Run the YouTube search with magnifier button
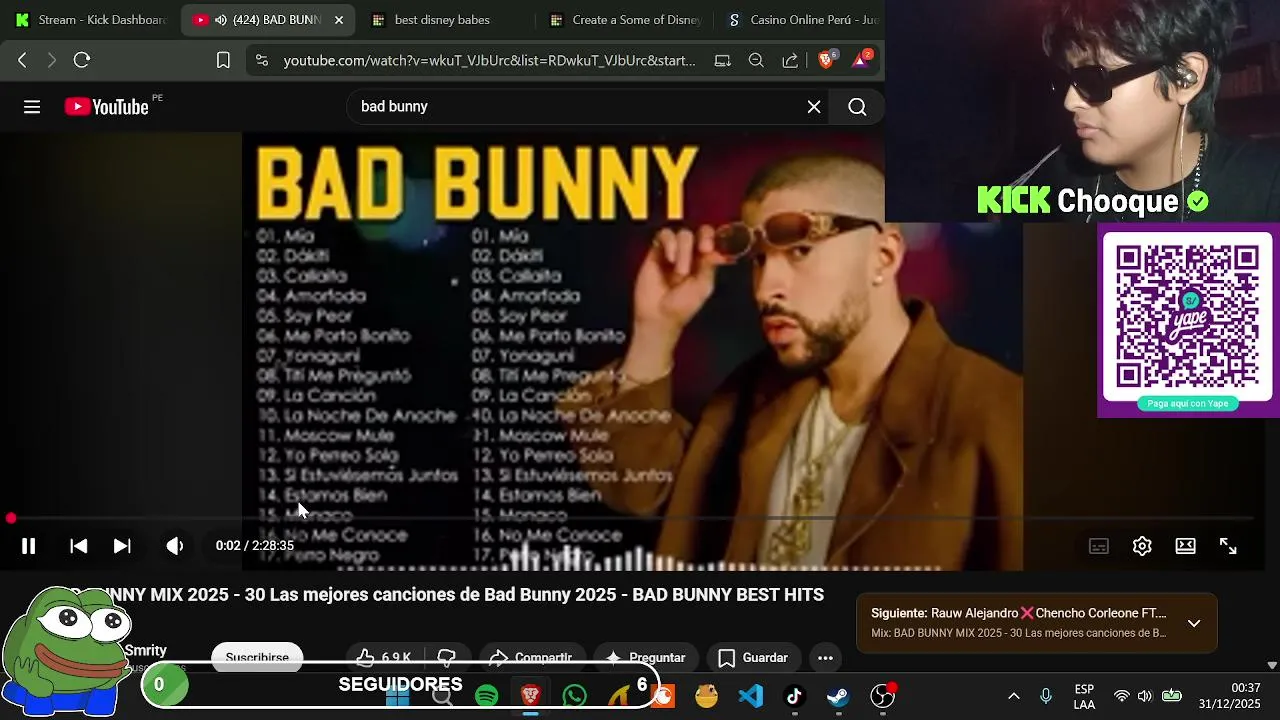This screenshot has height=720, width=1280. point(857,107)
